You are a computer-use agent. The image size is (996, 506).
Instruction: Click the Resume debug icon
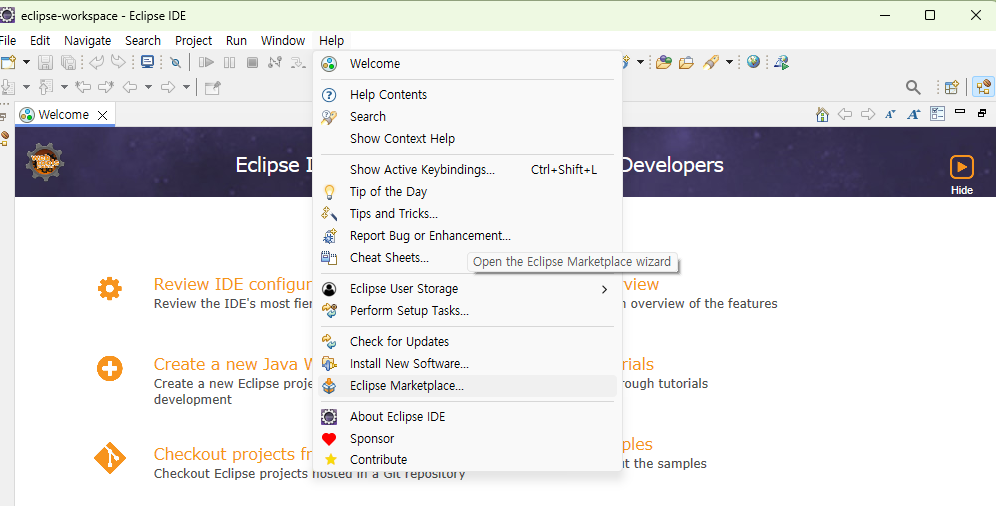click(206, 62)
